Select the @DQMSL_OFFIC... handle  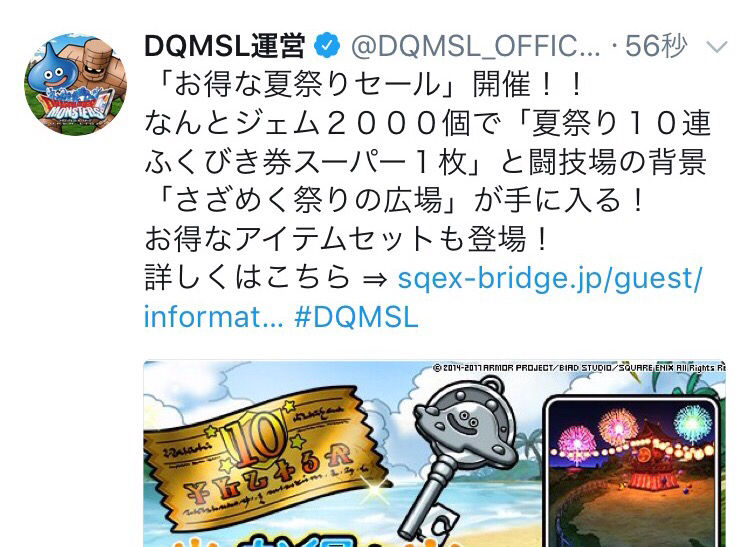coord(475,47)
